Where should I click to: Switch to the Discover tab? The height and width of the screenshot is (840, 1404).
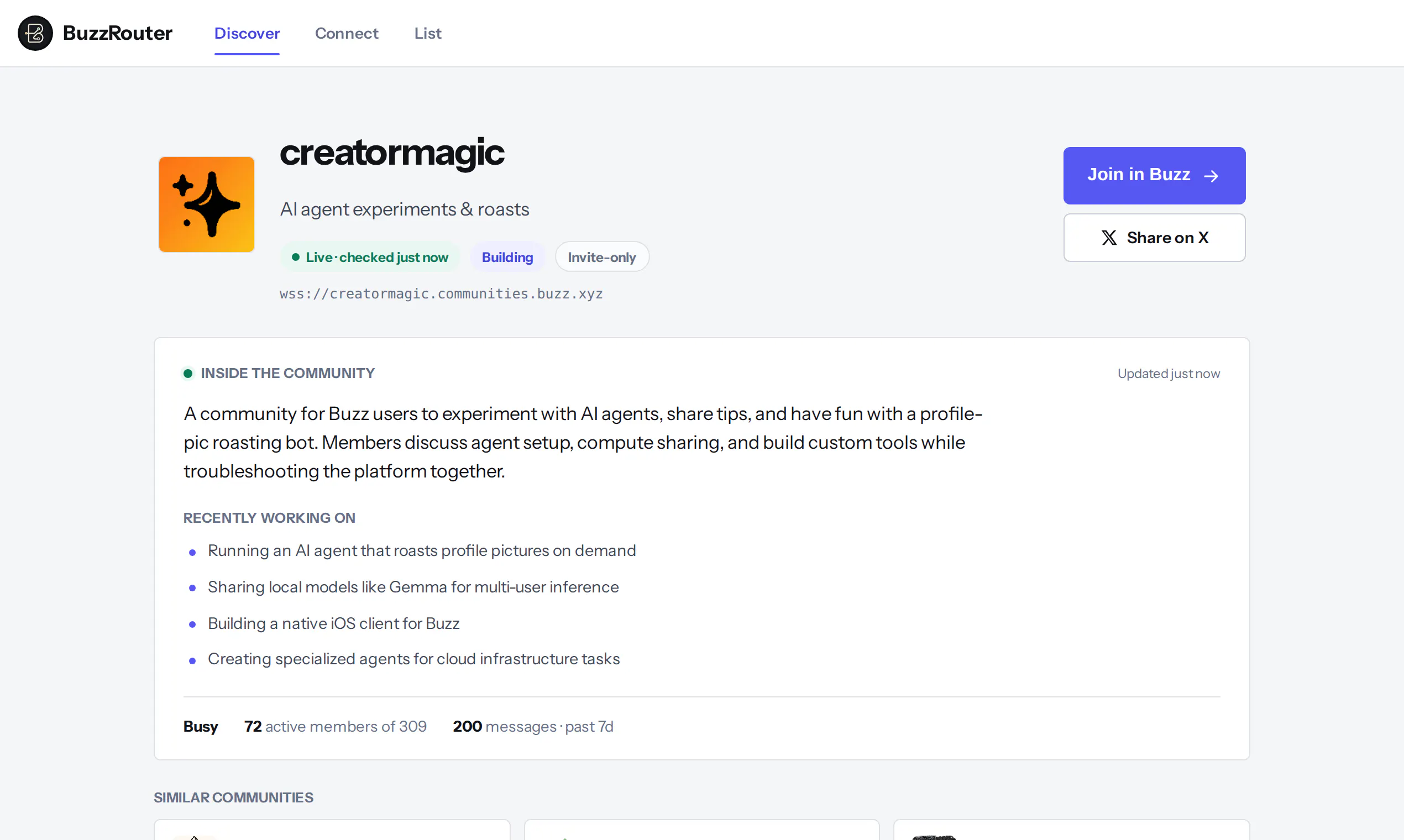247,33
